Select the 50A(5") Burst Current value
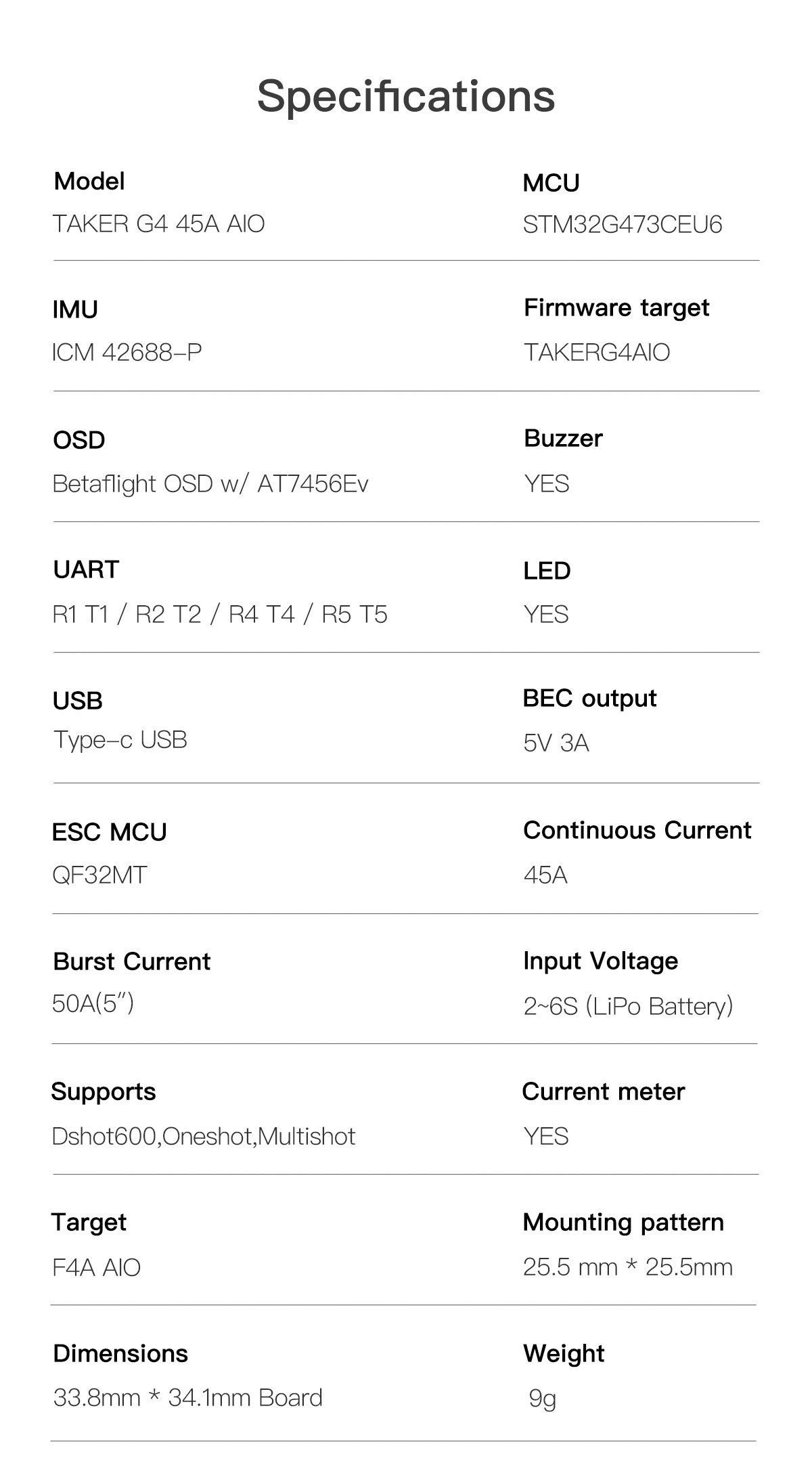 point(93,1003)
